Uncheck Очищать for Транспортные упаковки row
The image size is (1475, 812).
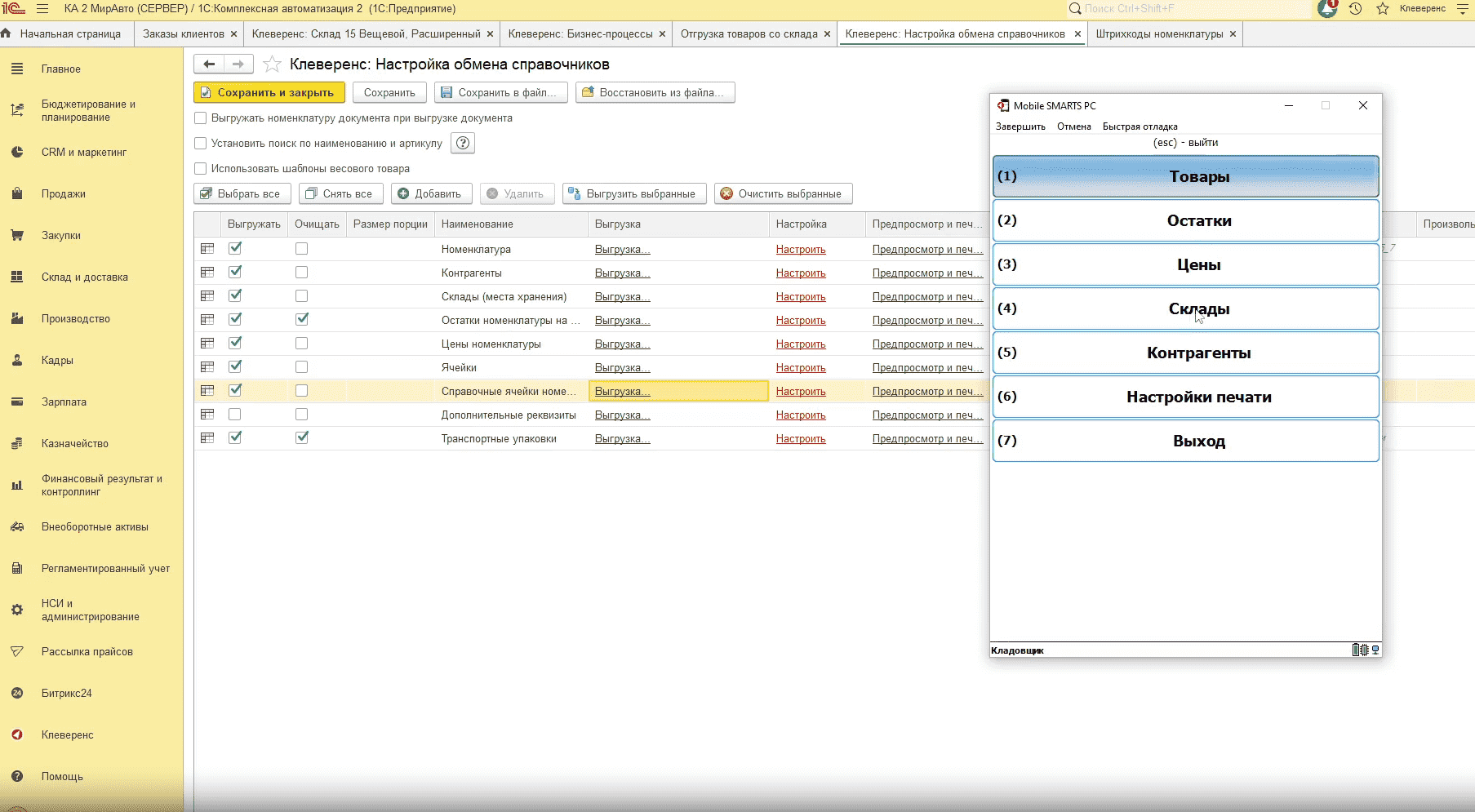pos(302,437)
